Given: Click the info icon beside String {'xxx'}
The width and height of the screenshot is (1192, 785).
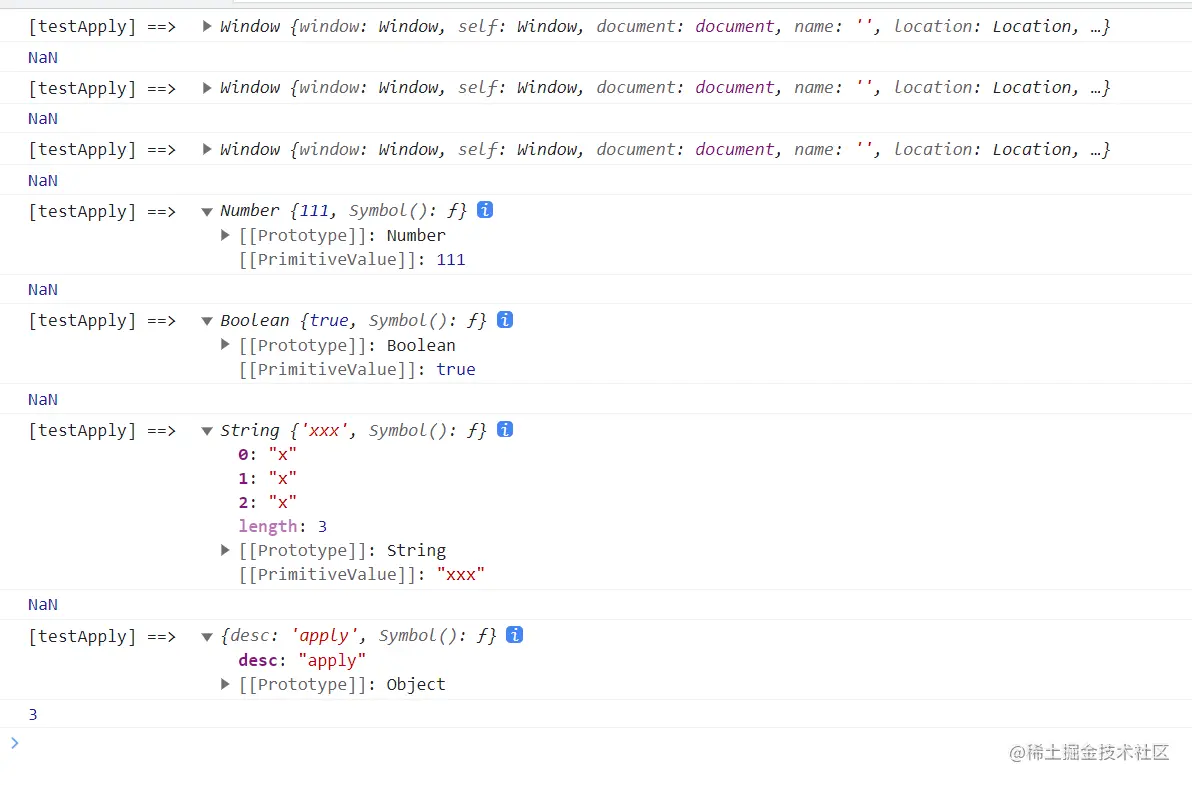Looking at the screenshot, I should [x=505, y=429].
